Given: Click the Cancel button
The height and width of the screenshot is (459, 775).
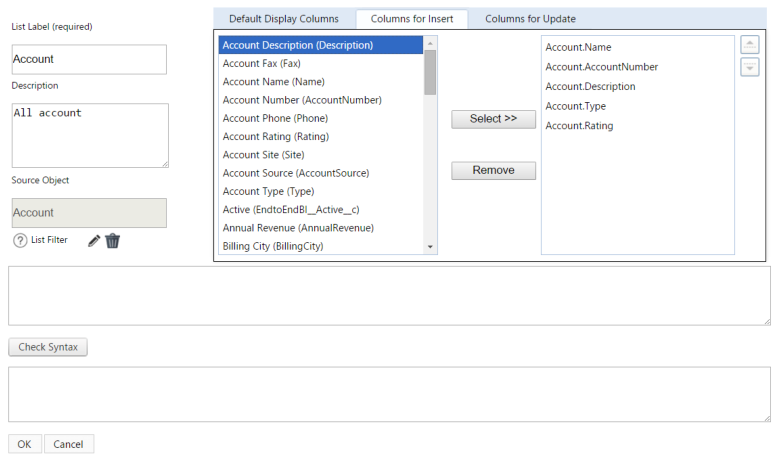Looking at the screenshot, I should pyautogui.click(x=69, y=444).
